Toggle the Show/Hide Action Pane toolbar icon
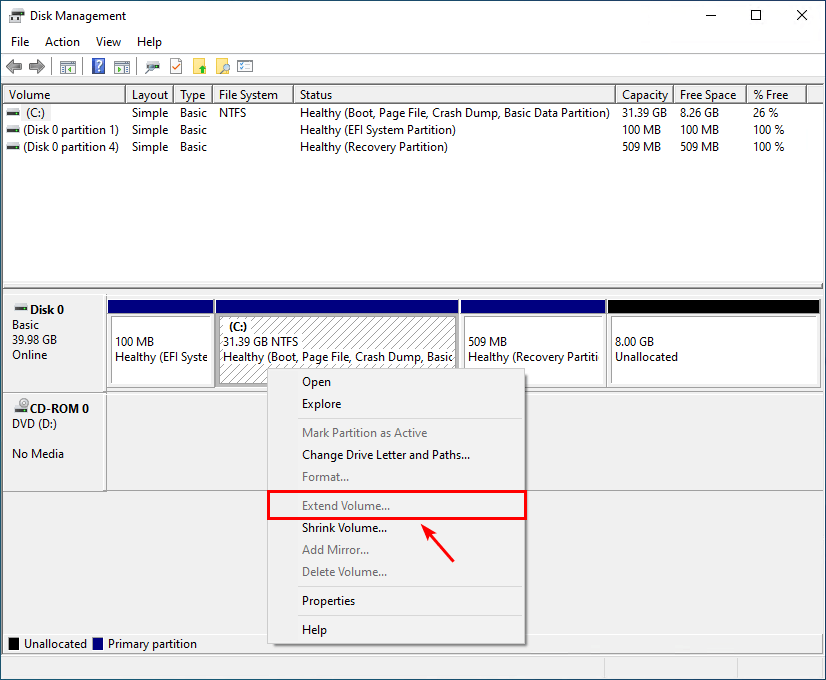This screenshot has height=680, width=826. click(x=122, y=67)
